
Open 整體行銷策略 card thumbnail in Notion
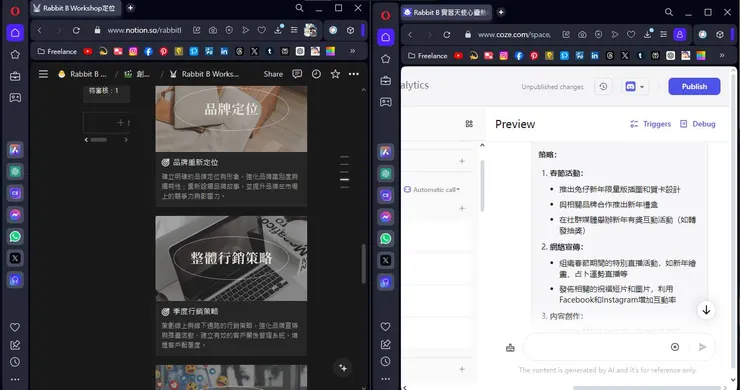[231, 258]
